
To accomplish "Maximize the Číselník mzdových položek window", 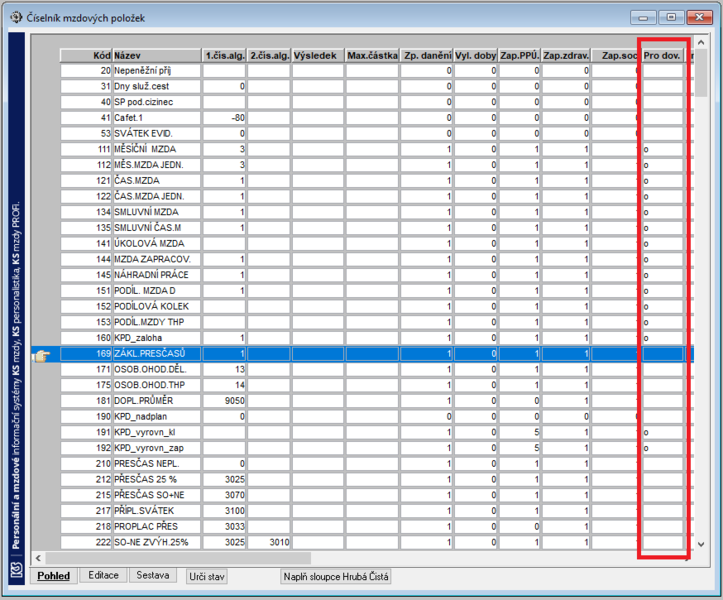I will (671, 18).
